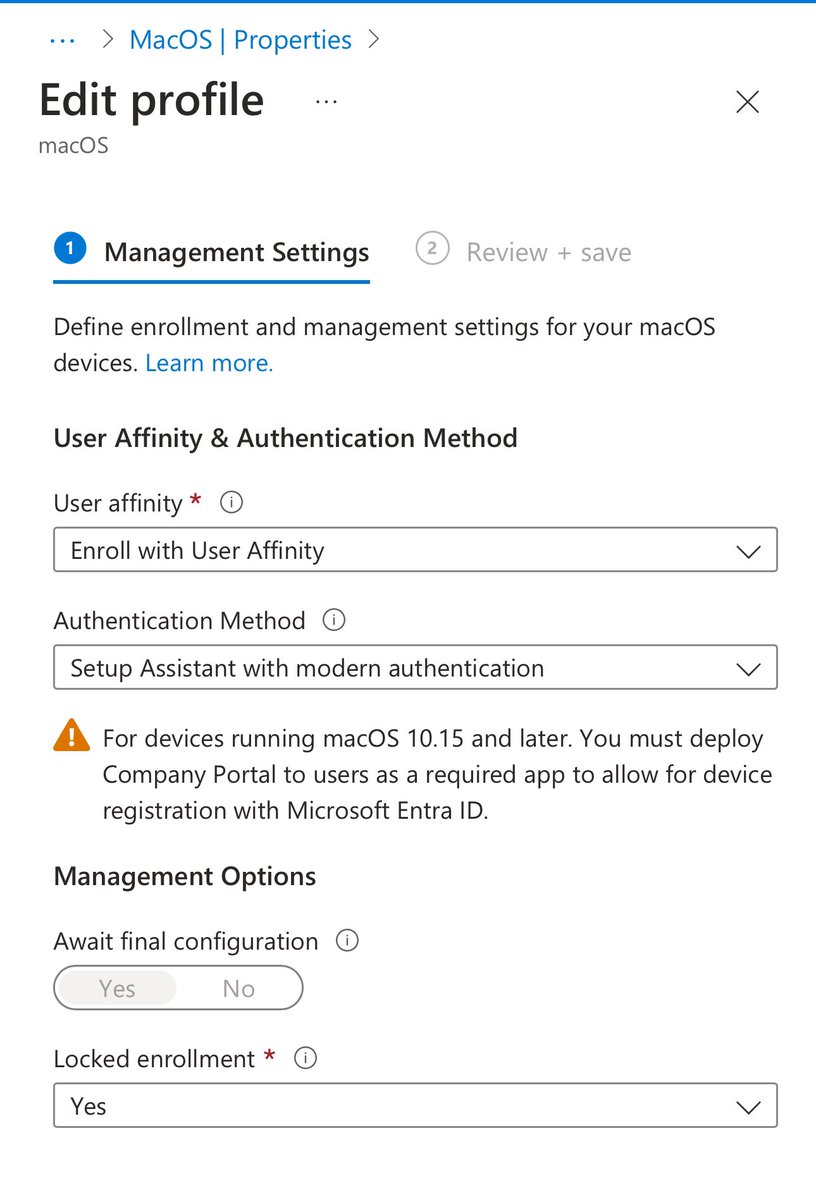Switch to the Review + save step
The width and height of the screenshot is (816, 1200).
[x=524, y=252]
